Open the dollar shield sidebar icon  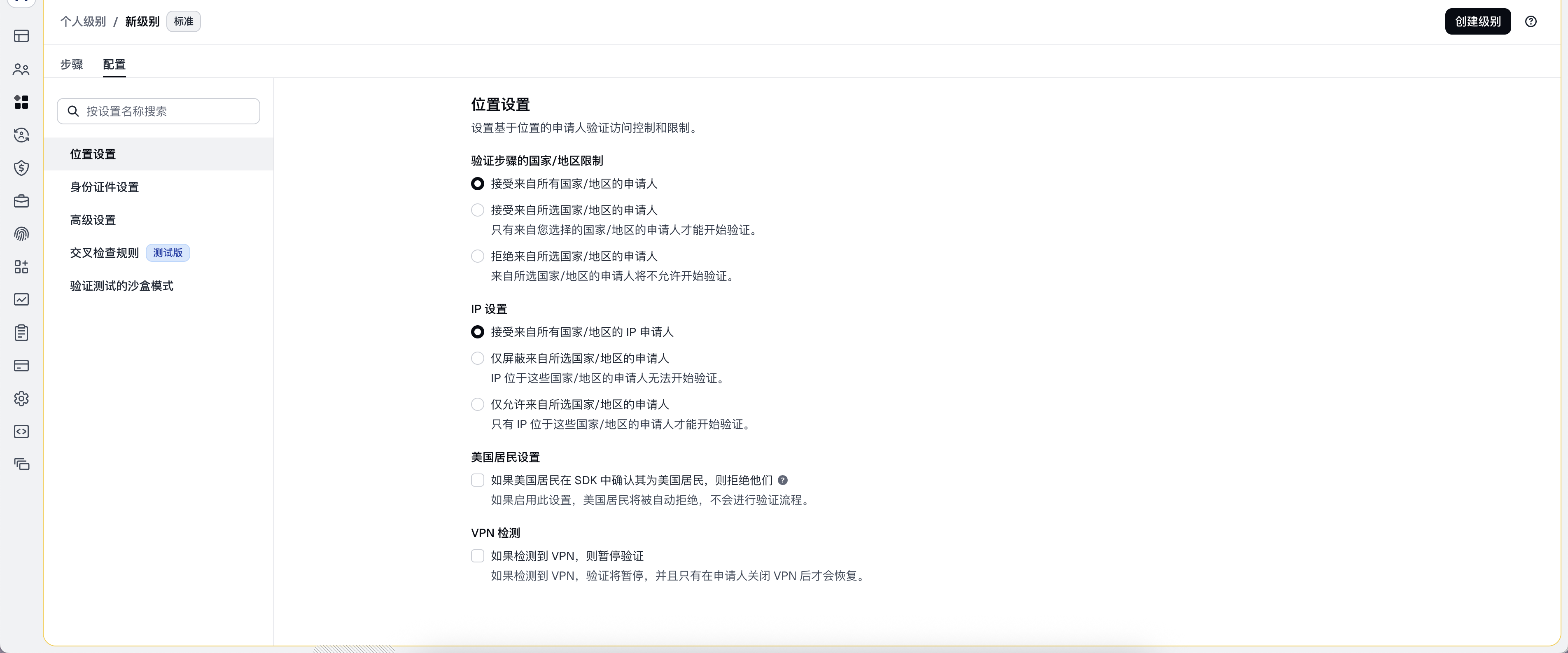point(21,168)
